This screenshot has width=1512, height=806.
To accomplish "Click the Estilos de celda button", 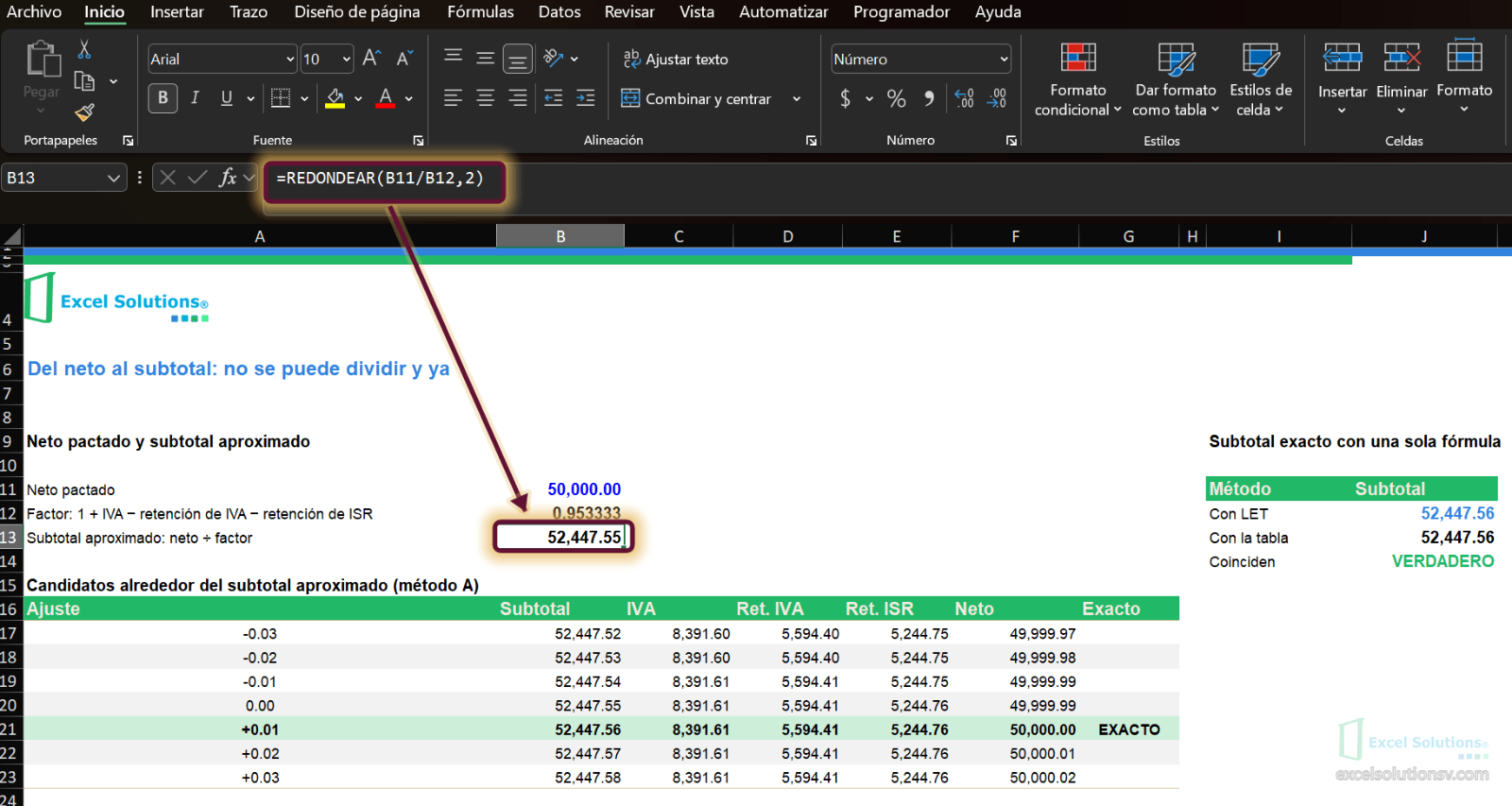I will 1261,81.
